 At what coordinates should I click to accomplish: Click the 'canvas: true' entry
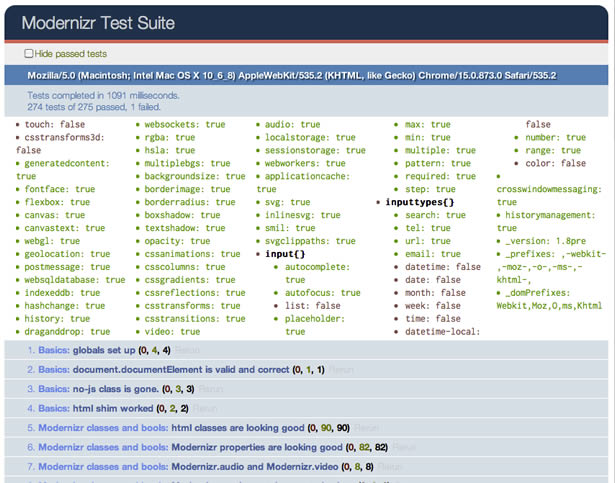(x=55, y=215)
